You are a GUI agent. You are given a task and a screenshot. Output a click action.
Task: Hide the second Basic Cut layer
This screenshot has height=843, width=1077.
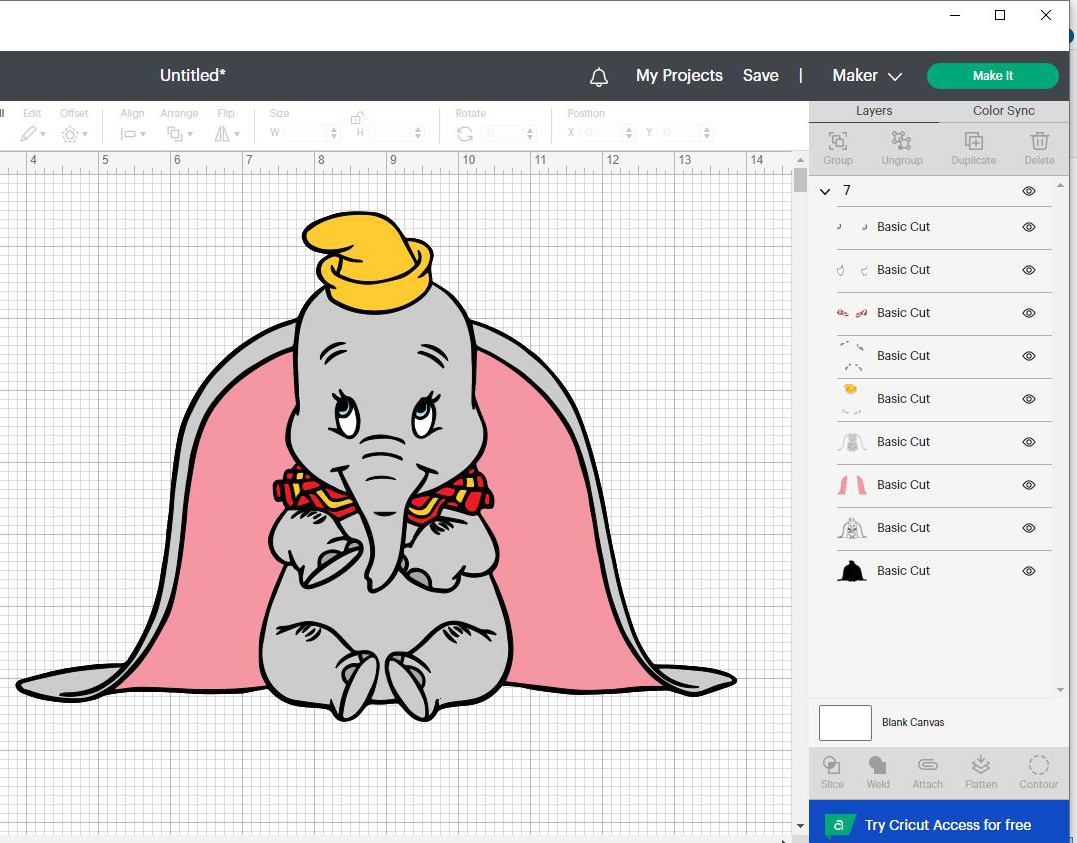[1028, 270]
